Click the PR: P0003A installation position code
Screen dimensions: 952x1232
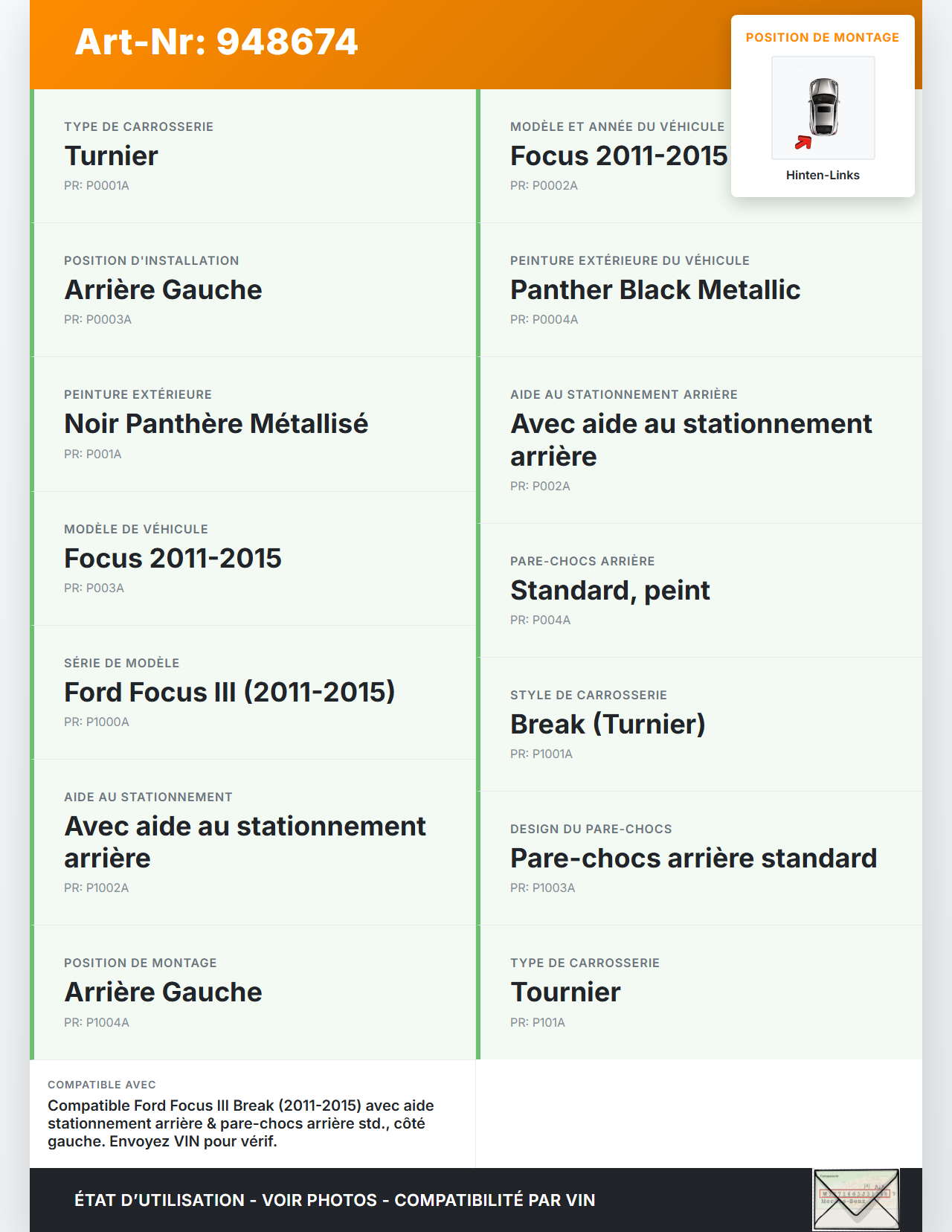[x=97, y=319]
